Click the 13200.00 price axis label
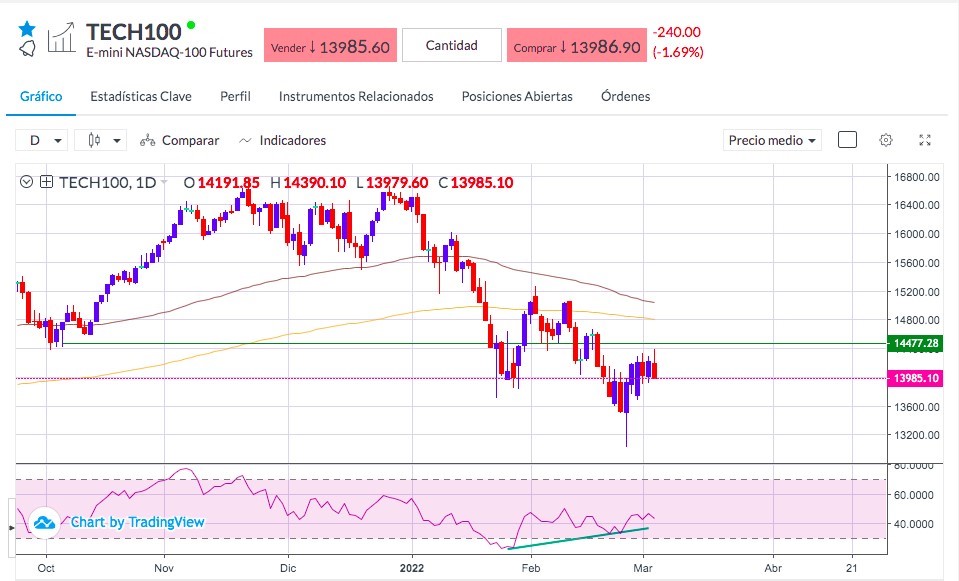 (916, 435)
